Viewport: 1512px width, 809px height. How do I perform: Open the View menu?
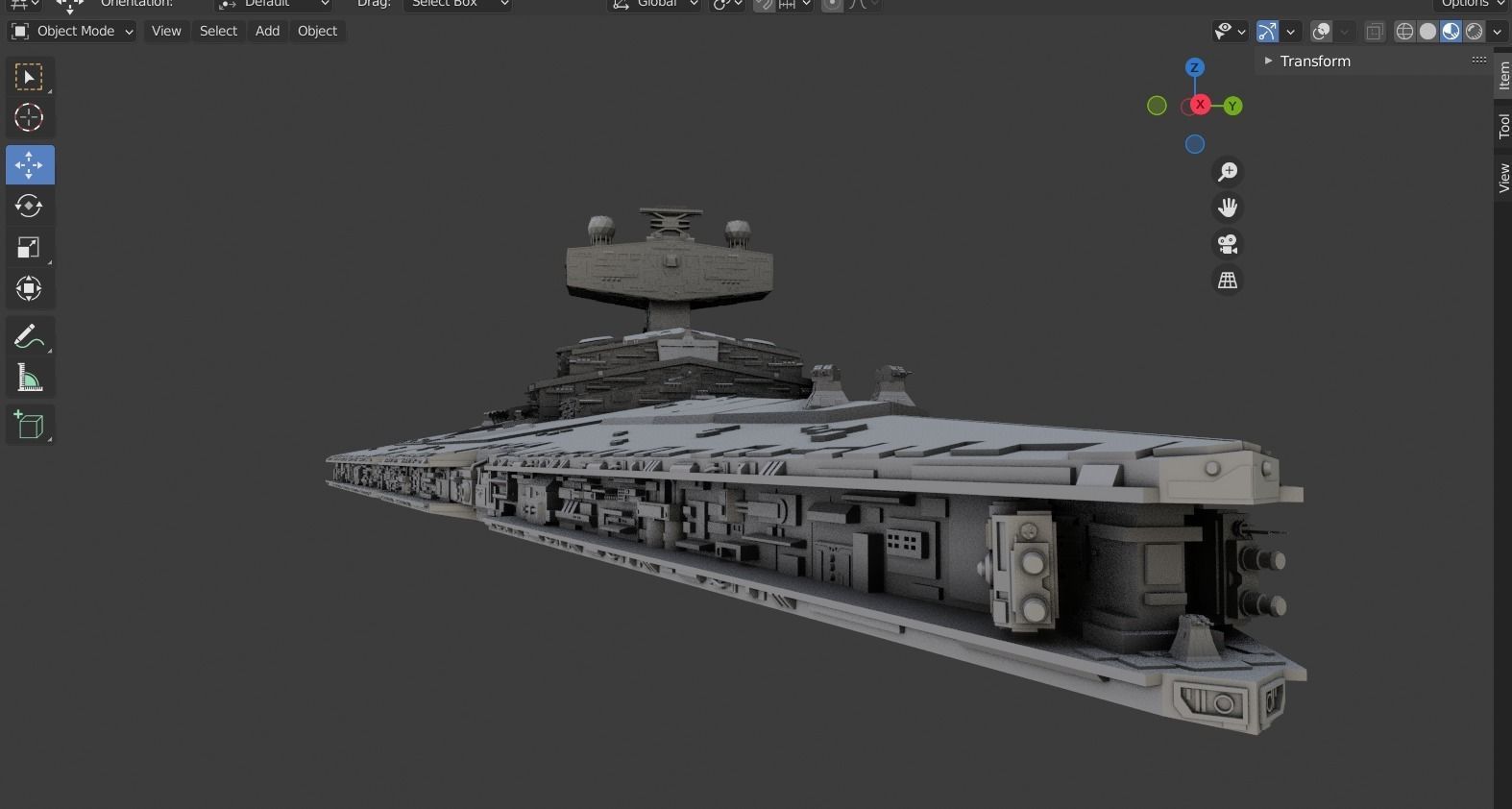point(166,31)
